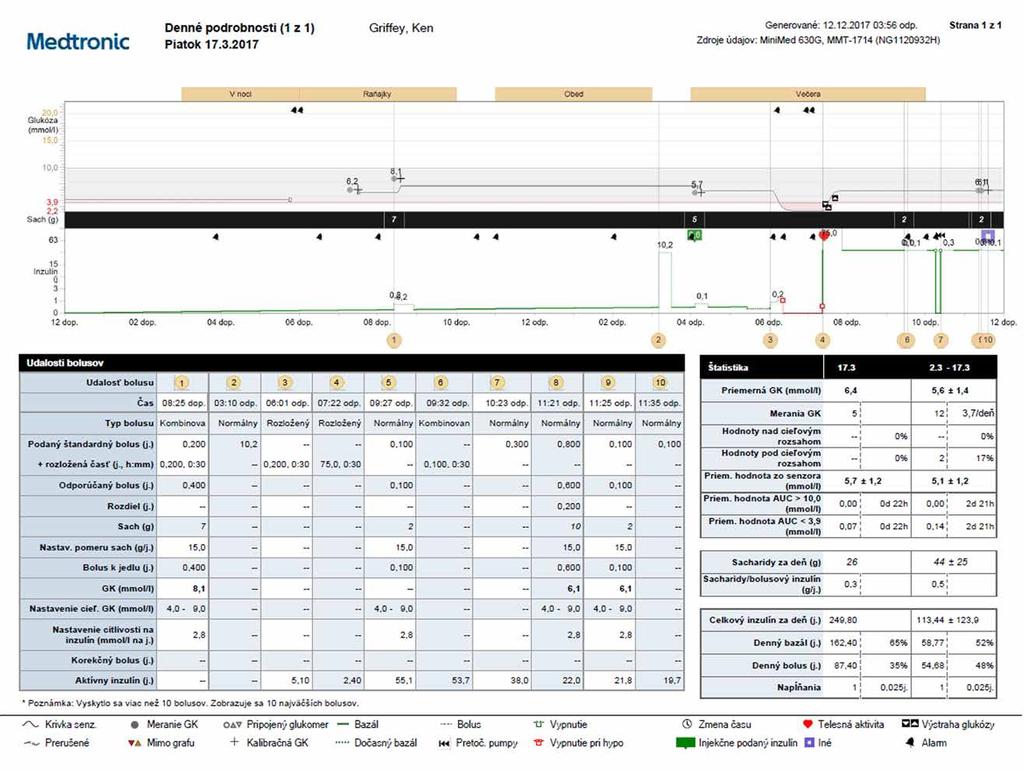Click the Piatok 17.3.2017 date heading
Image resolution: width=1024 pixels, height=770 pixels.
click(x=212, y=45)
